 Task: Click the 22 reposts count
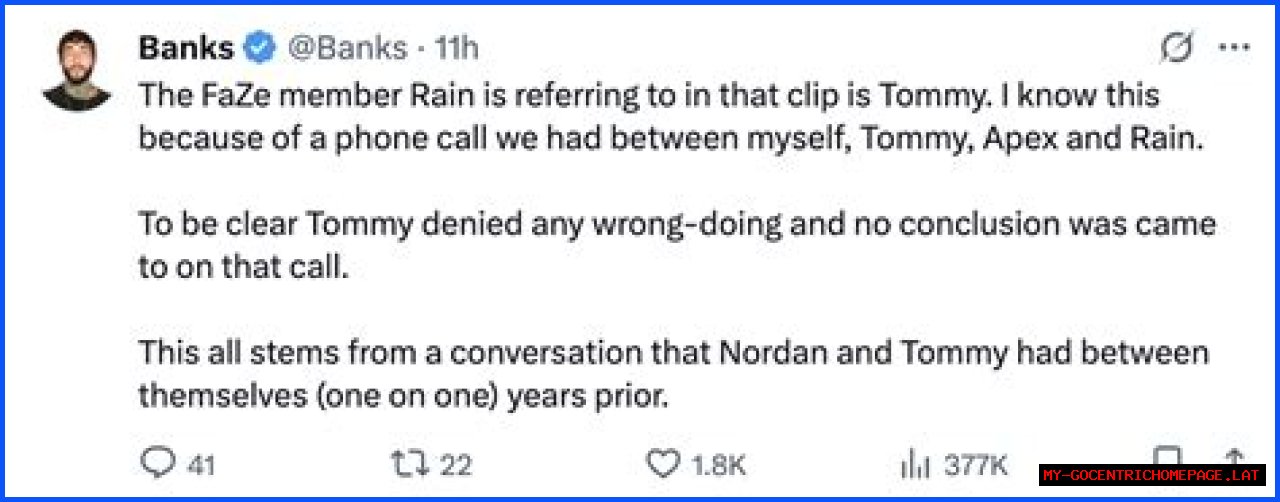click(x=456, y=464)
